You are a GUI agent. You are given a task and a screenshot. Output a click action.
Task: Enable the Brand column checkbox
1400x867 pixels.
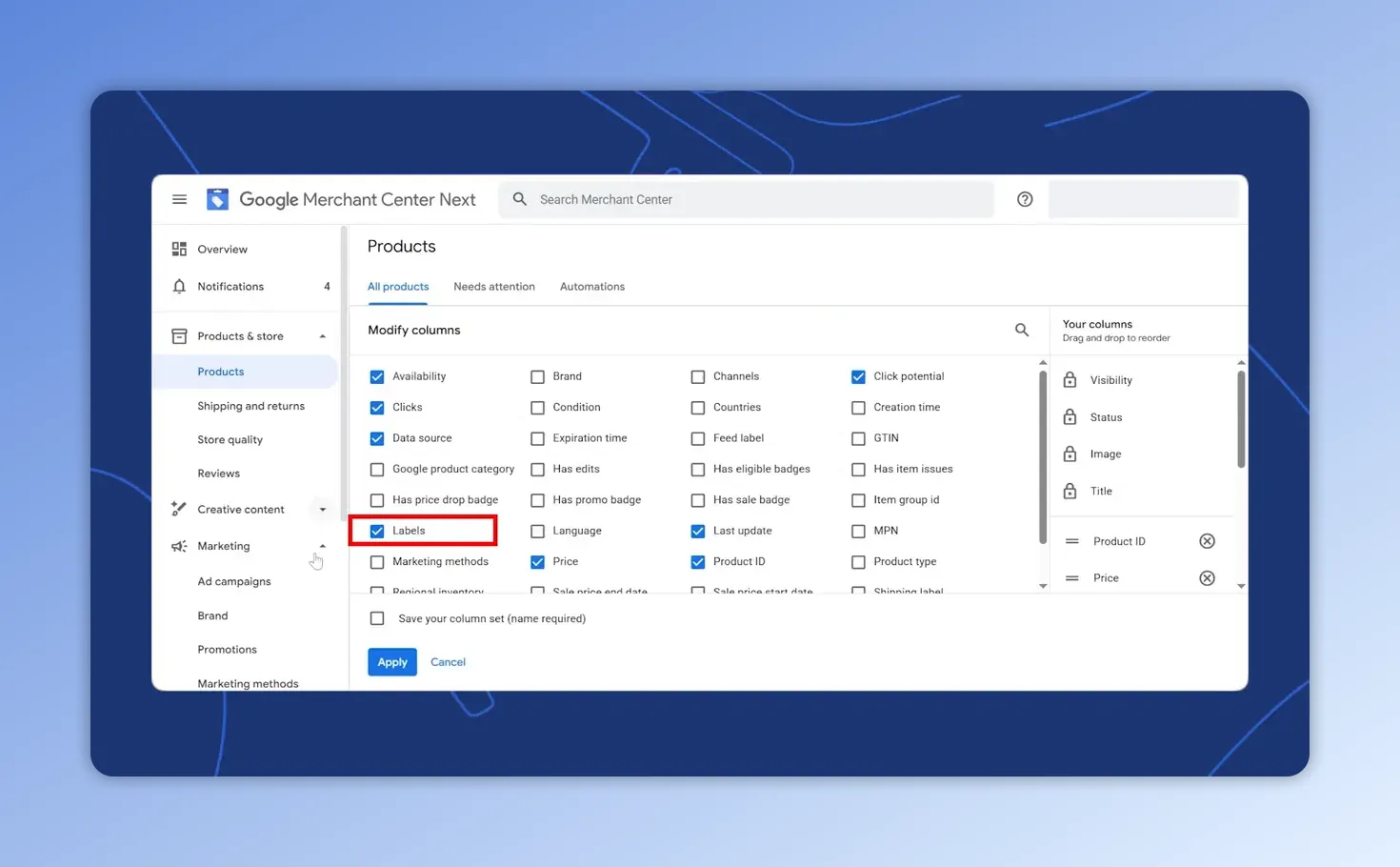(537, 376)
